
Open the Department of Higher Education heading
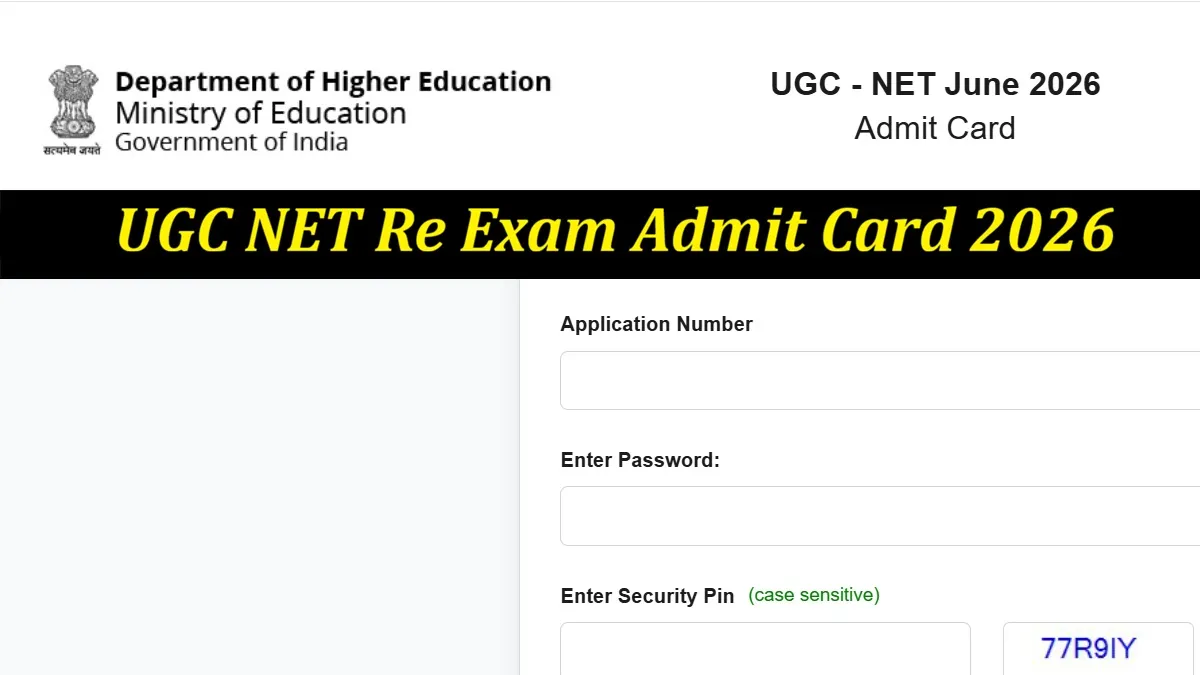[x=333, y=82]
